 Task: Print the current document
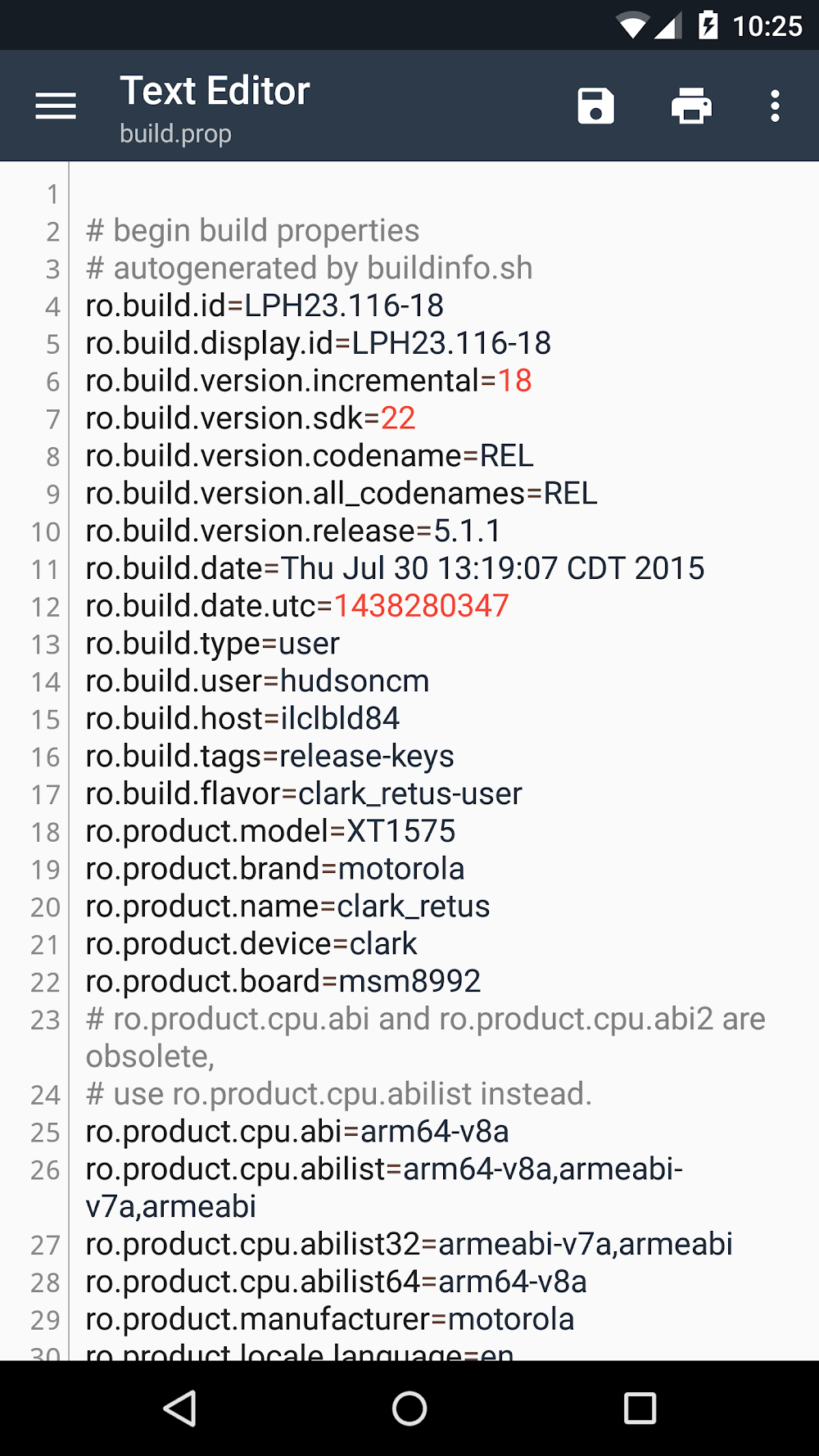(691, 106)
